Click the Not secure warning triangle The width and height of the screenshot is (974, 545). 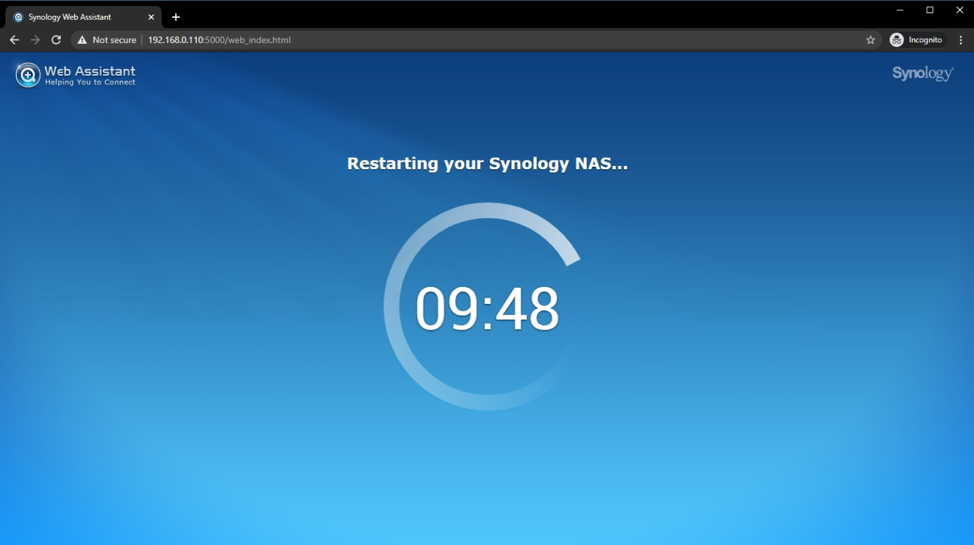[82, 40]
